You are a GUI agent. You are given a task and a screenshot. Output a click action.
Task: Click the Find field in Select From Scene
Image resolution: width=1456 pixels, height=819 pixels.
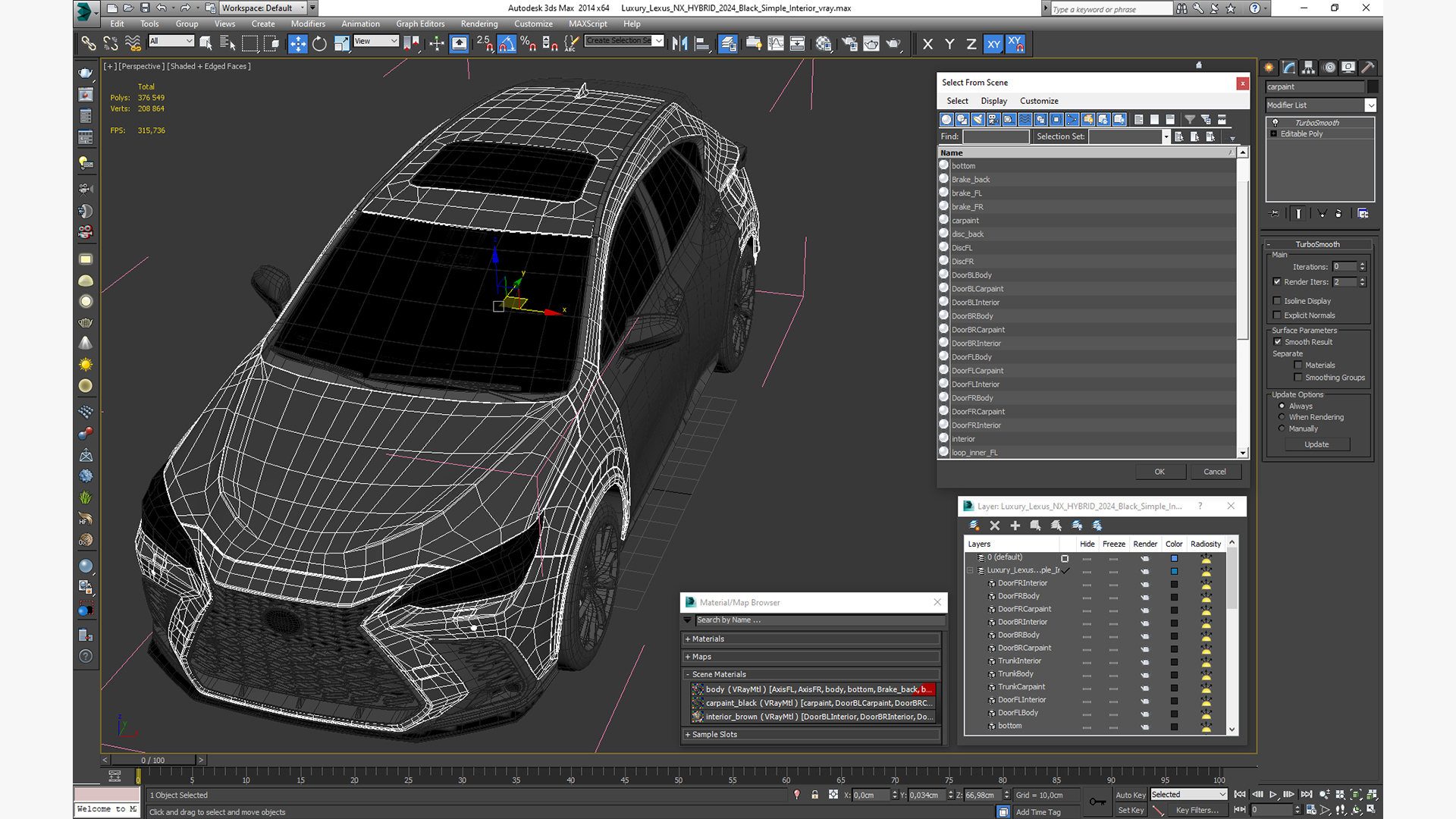[996, 137]
